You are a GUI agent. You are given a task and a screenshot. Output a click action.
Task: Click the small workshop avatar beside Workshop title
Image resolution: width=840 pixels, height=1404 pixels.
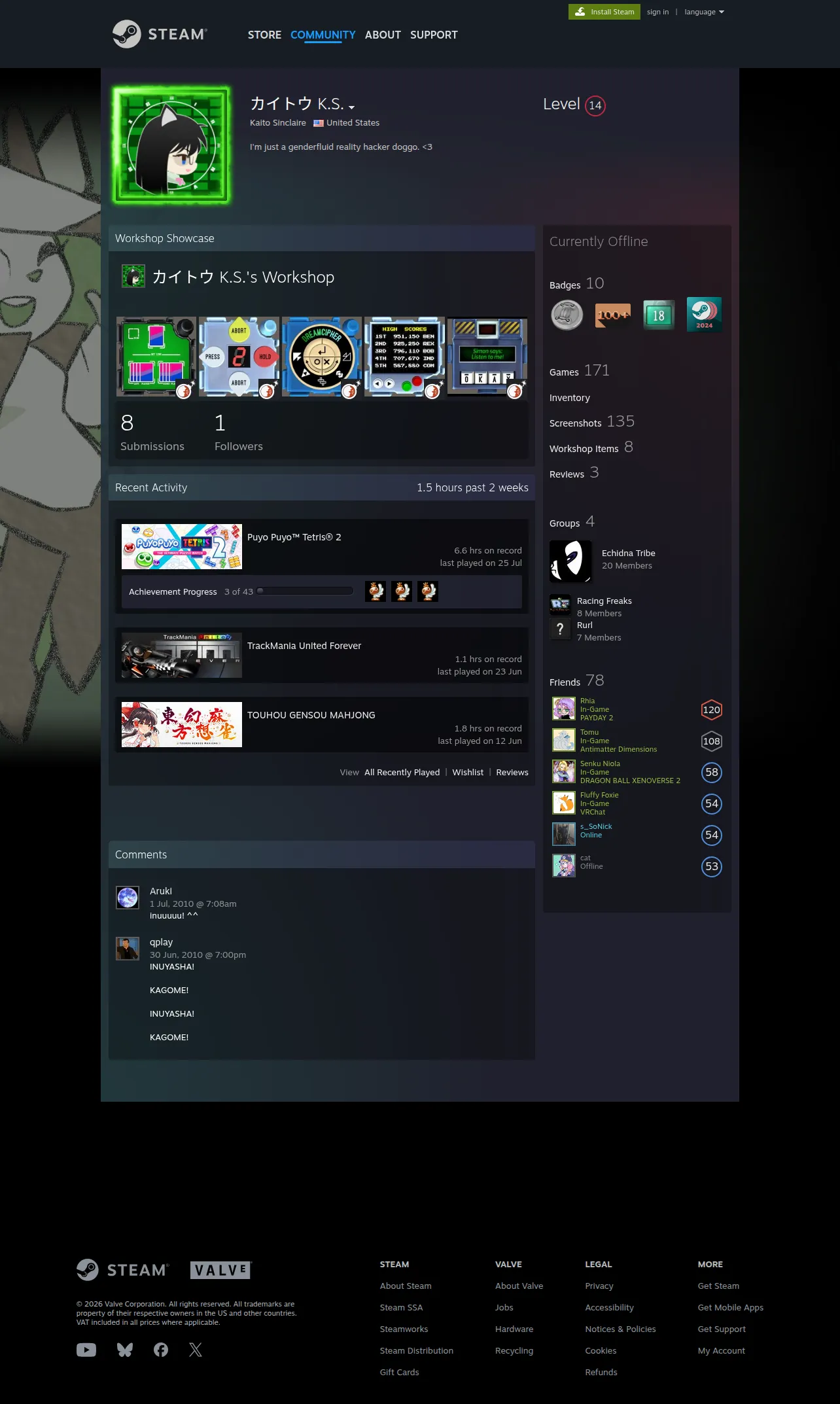pyautogui.click(x=133, y=276)
